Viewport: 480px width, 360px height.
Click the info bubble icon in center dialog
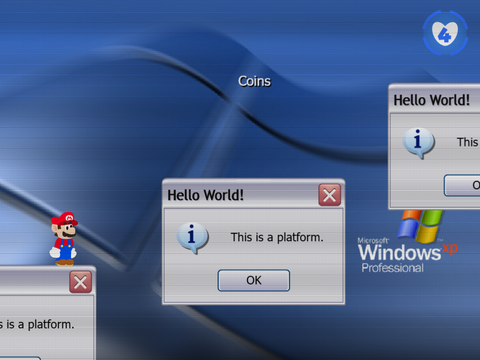point(192,238)
